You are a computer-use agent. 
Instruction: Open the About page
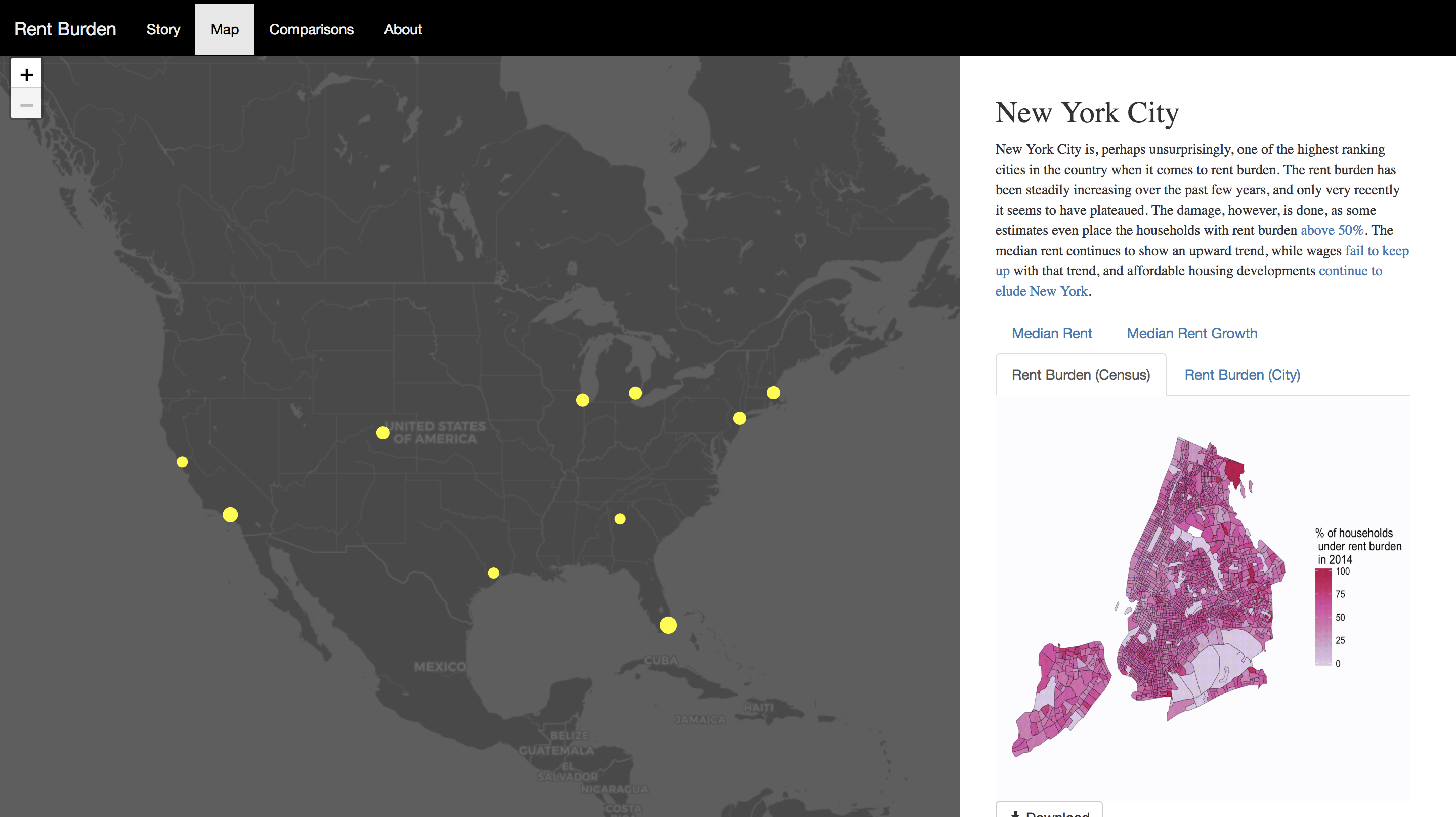tap(403, 29)
